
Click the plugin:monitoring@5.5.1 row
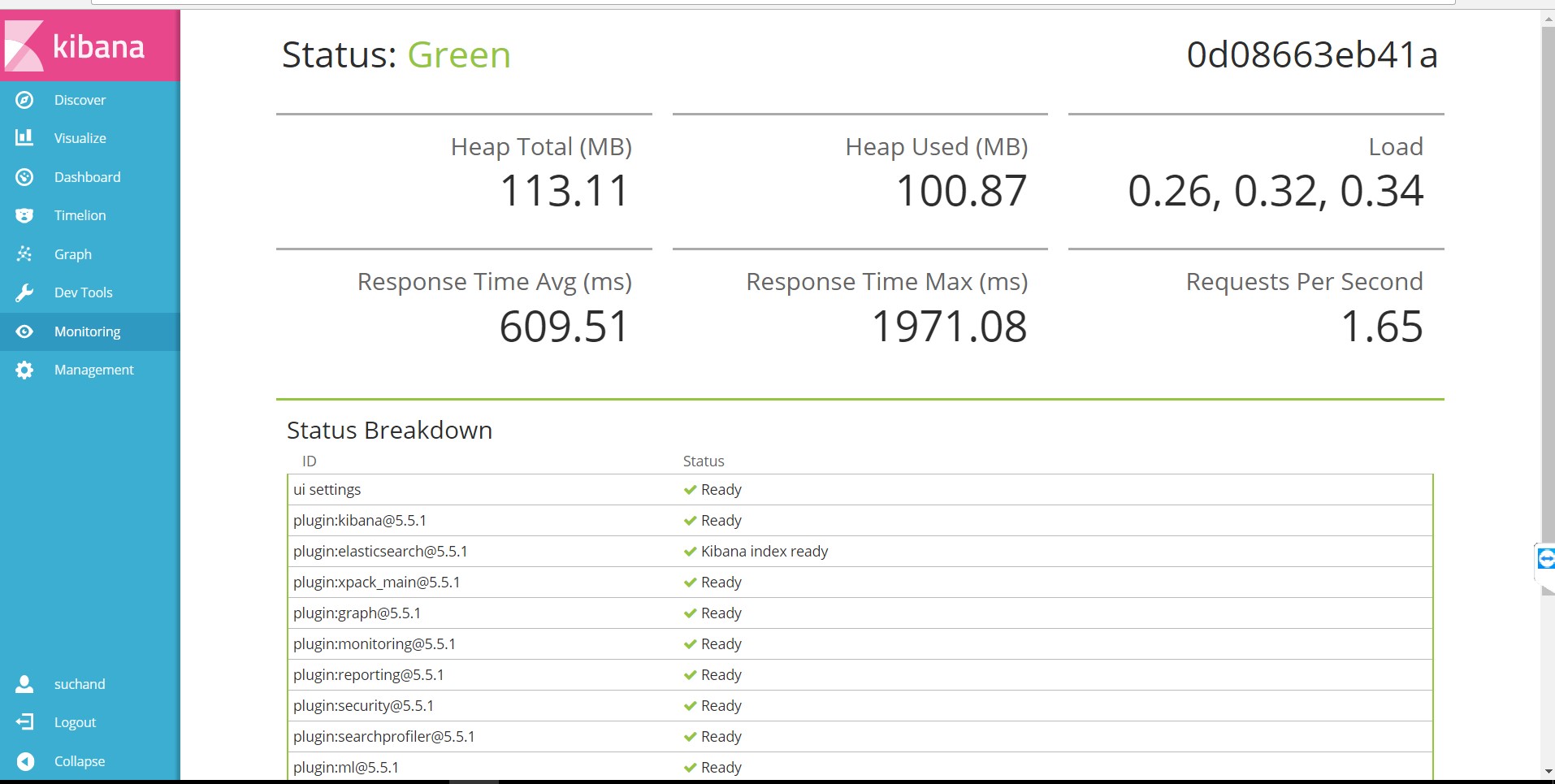(x=860, y=644)
